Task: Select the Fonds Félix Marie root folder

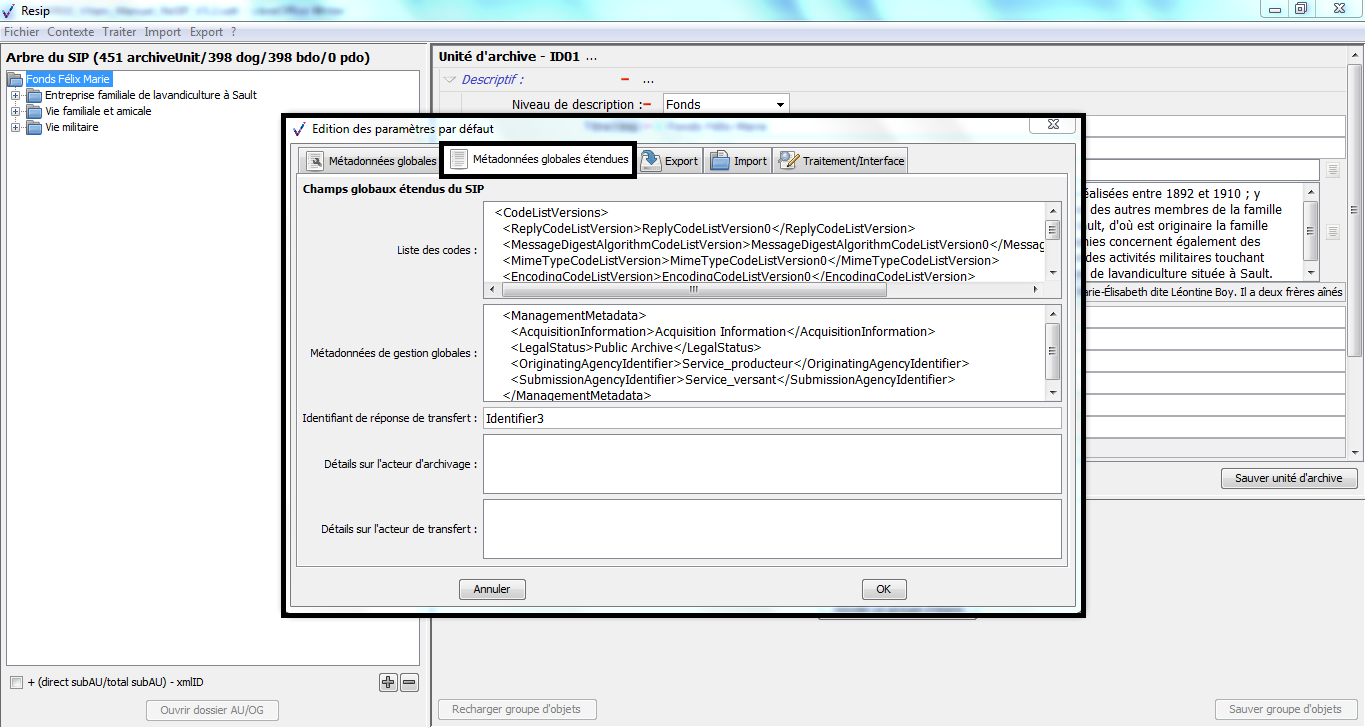Action: [69, 79]
